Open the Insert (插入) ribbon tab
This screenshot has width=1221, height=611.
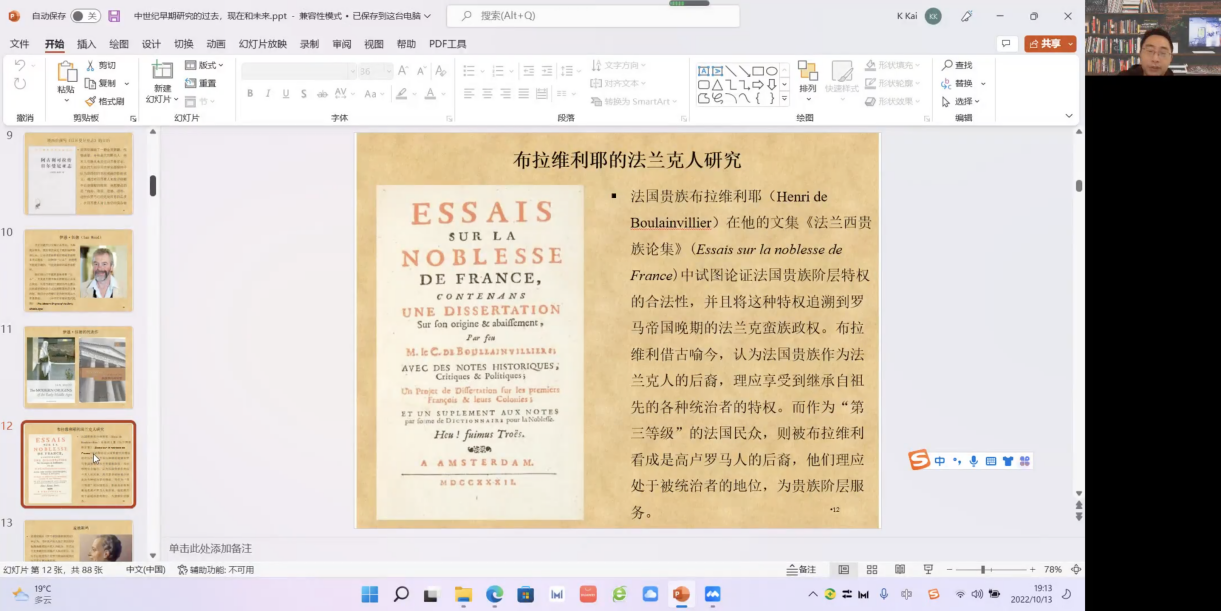(x=86, y=44)
